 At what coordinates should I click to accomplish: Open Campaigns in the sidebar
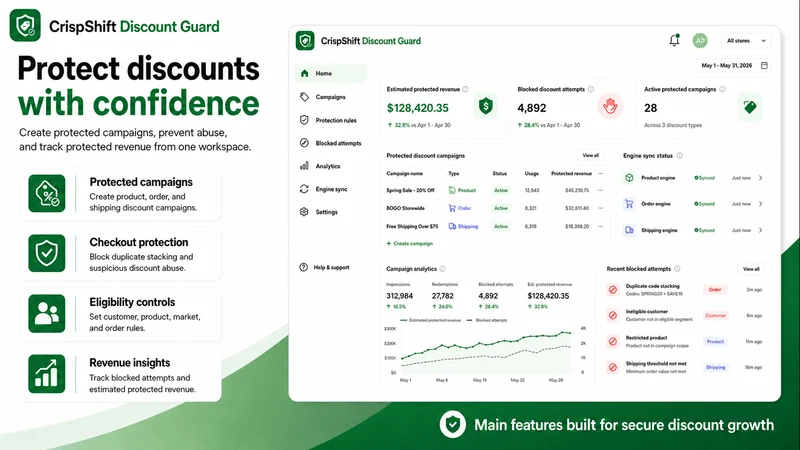330,97
